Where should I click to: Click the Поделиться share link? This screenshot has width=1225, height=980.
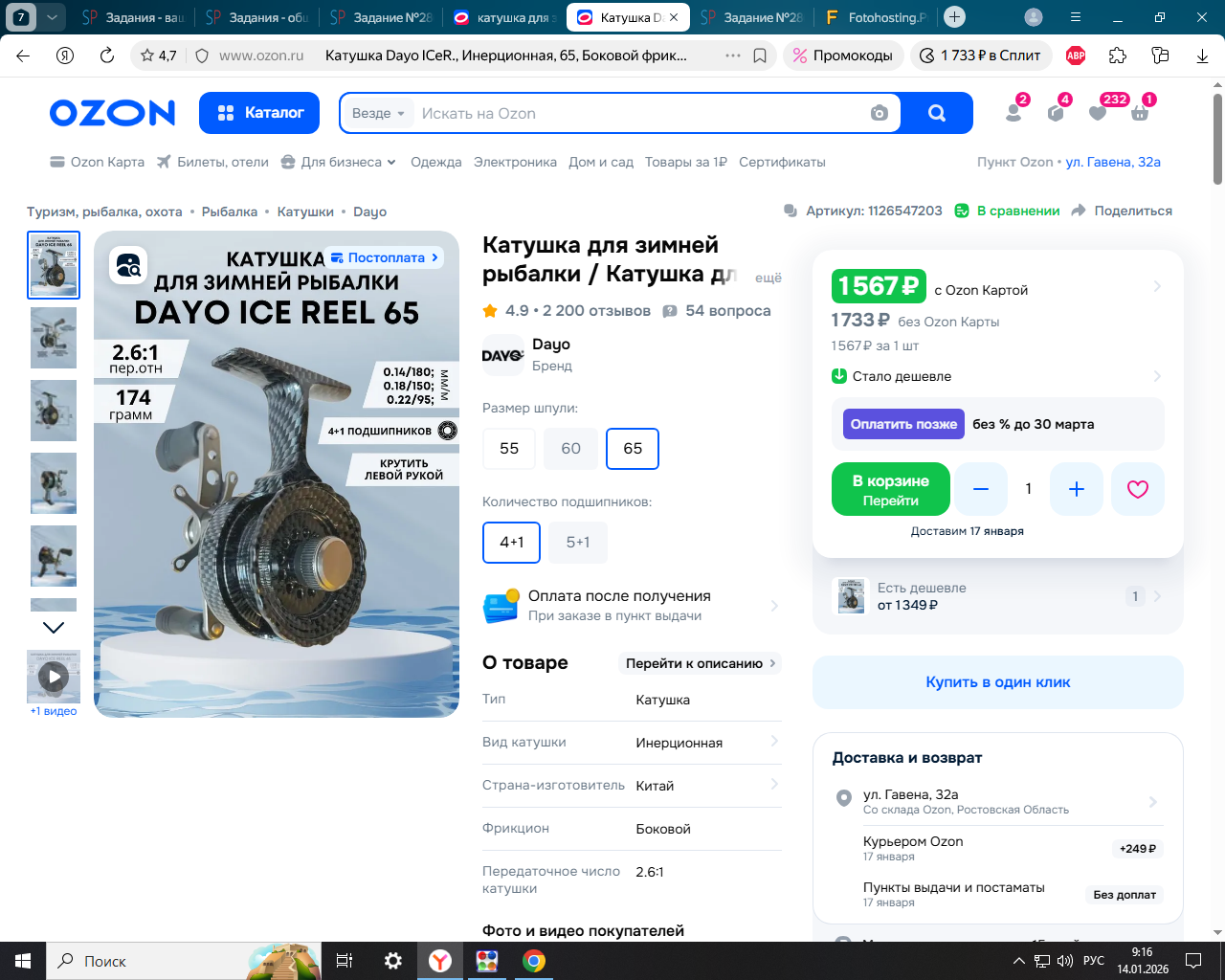click(x=1122, y=211)
